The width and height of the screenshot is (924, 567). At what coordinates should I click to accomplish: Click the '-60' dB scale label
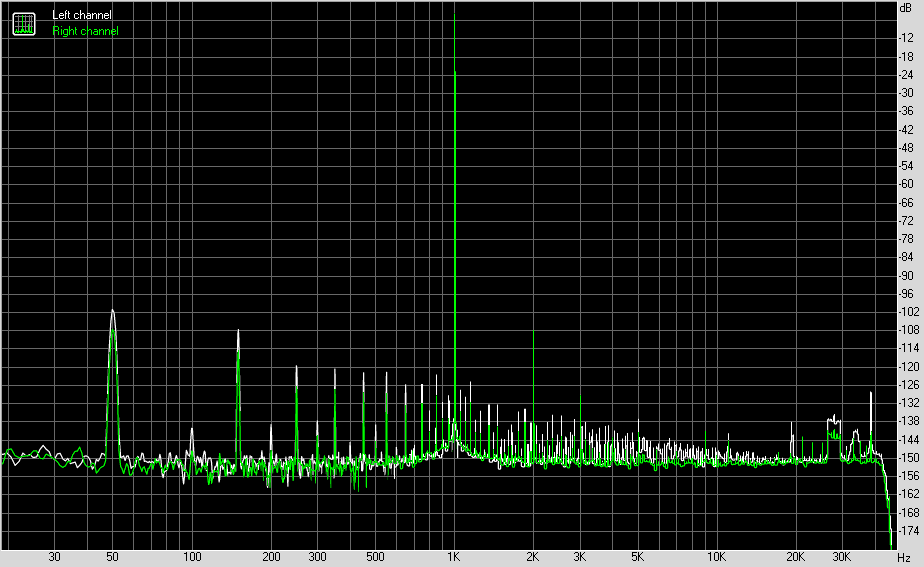(x=906, y=184)
